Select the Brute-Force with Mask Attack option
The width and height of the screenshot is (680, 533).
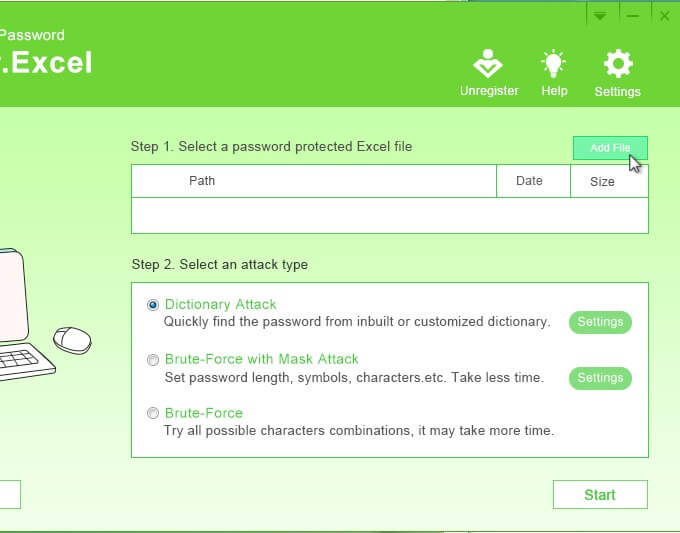(153, 359)
